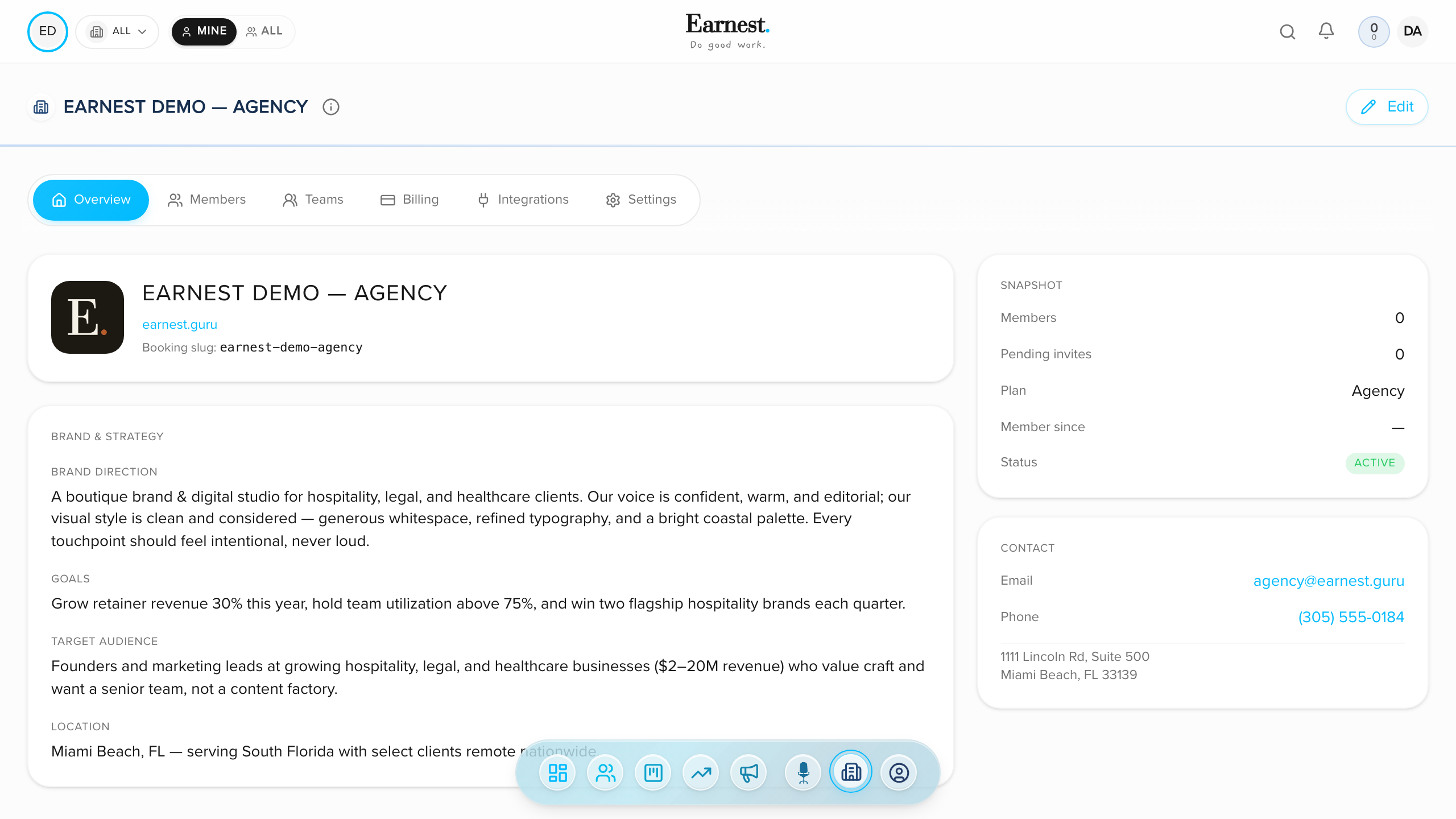The image size is (1456, 819).
Task: Expand the ALL organizations dropdown
Action: point(118,31)
